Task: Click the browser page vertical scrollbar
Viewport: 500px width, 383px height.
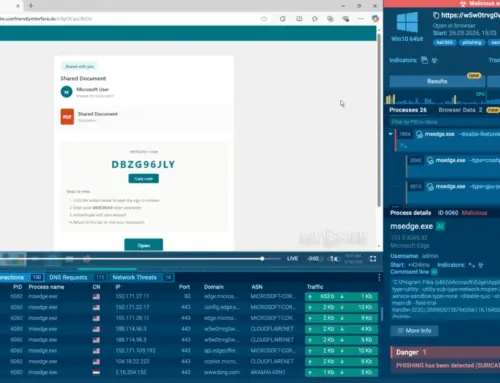Action: (x=379, y=120)
